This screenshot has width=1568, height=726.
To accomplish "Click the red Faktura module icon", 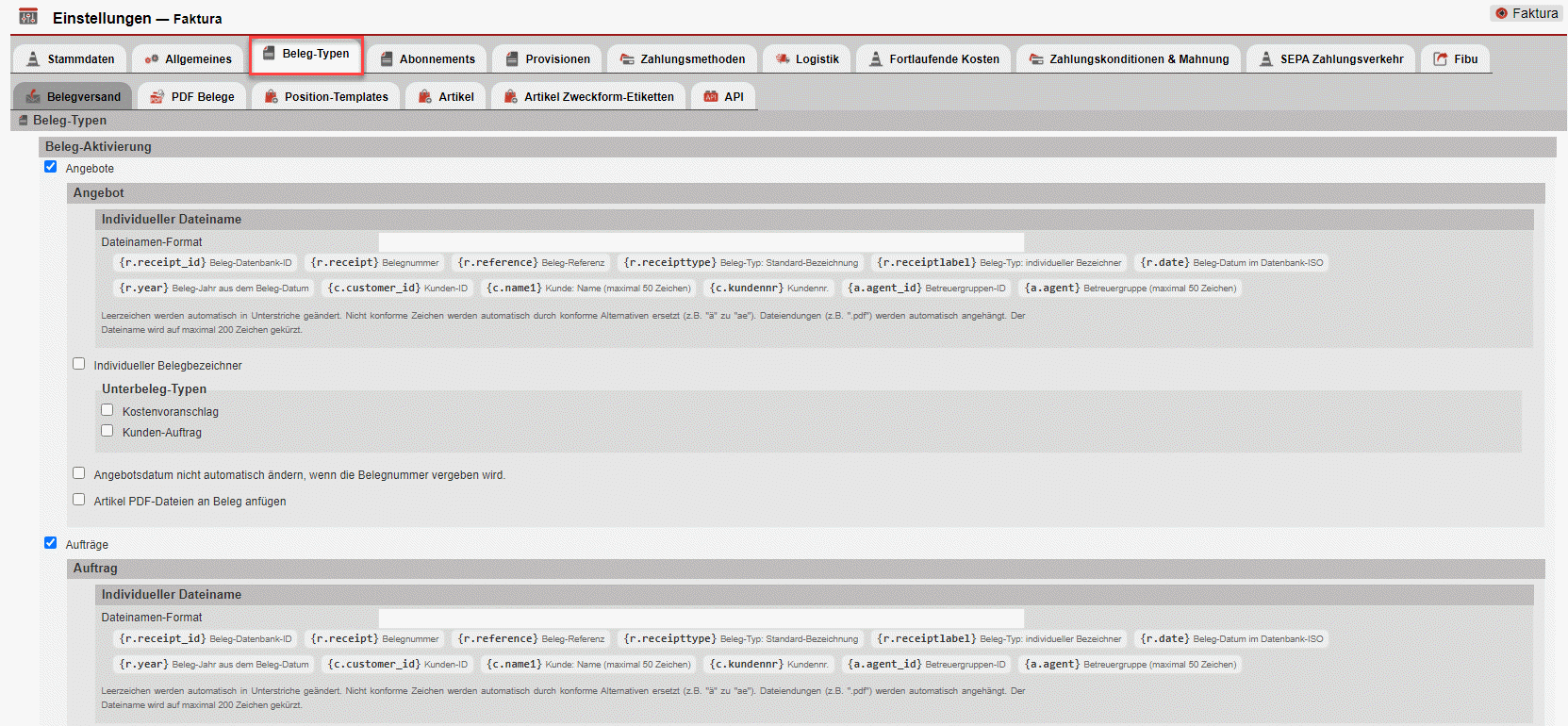I will (x=1501, y=13).
